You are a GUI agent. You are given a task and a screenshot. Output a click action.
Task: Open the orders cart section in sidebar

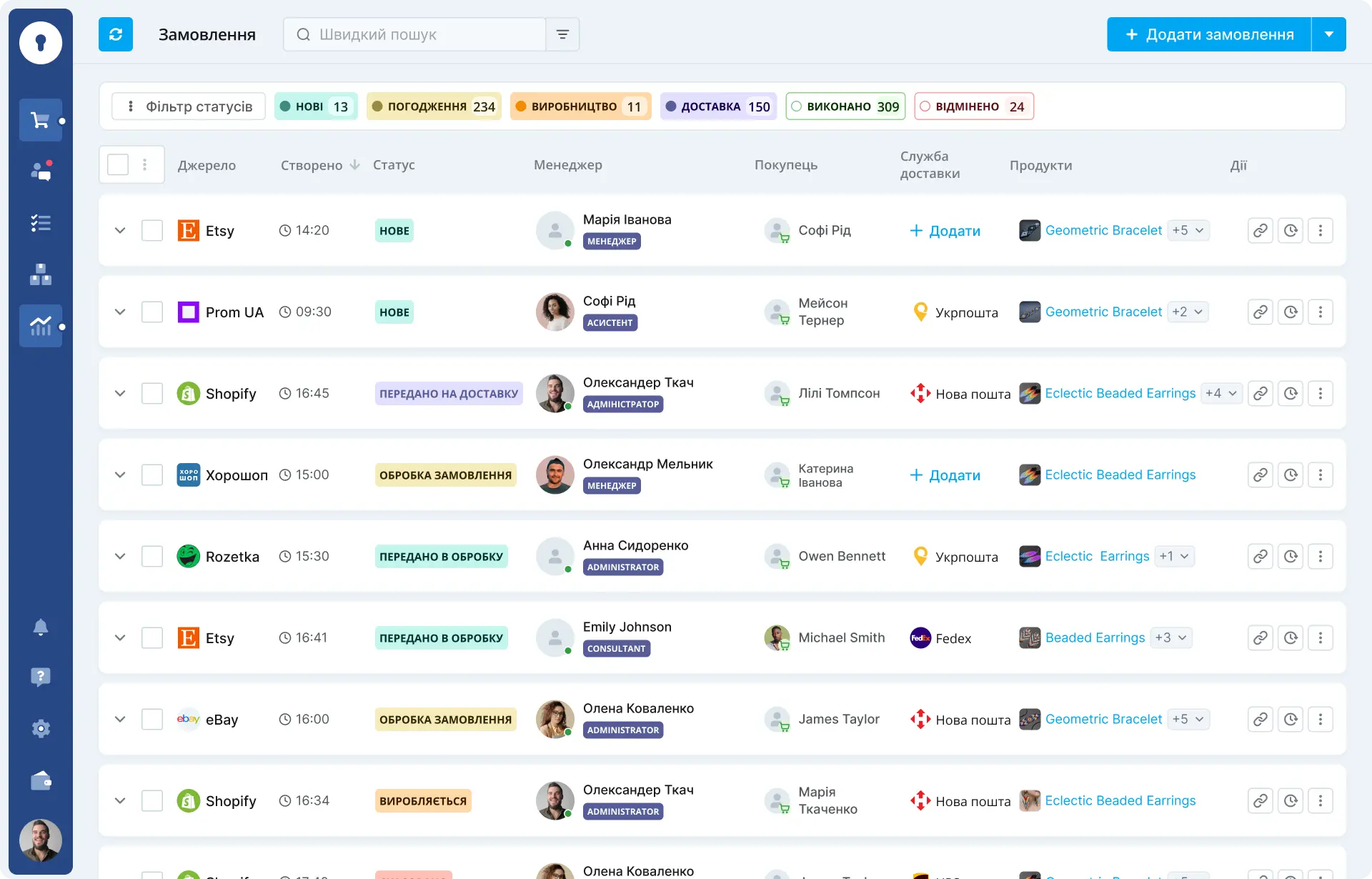[41, 119]
